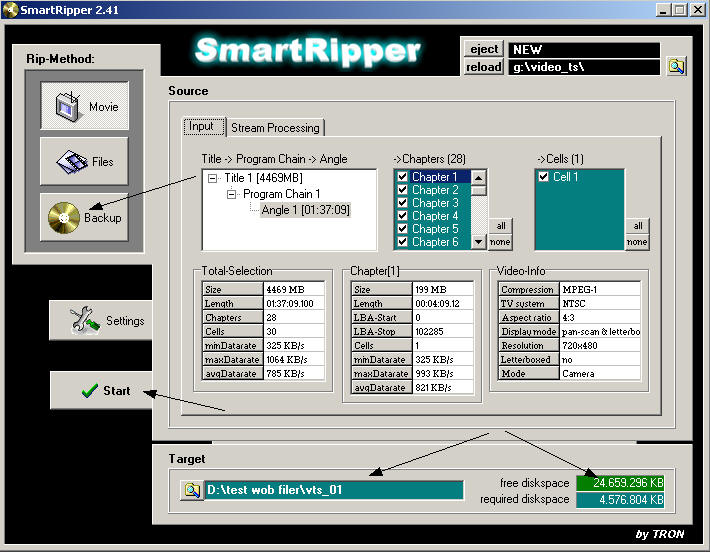710x552 pixels.
Task: Click Total-Selection Cells value 30
Action: click(x=294, y=331)
